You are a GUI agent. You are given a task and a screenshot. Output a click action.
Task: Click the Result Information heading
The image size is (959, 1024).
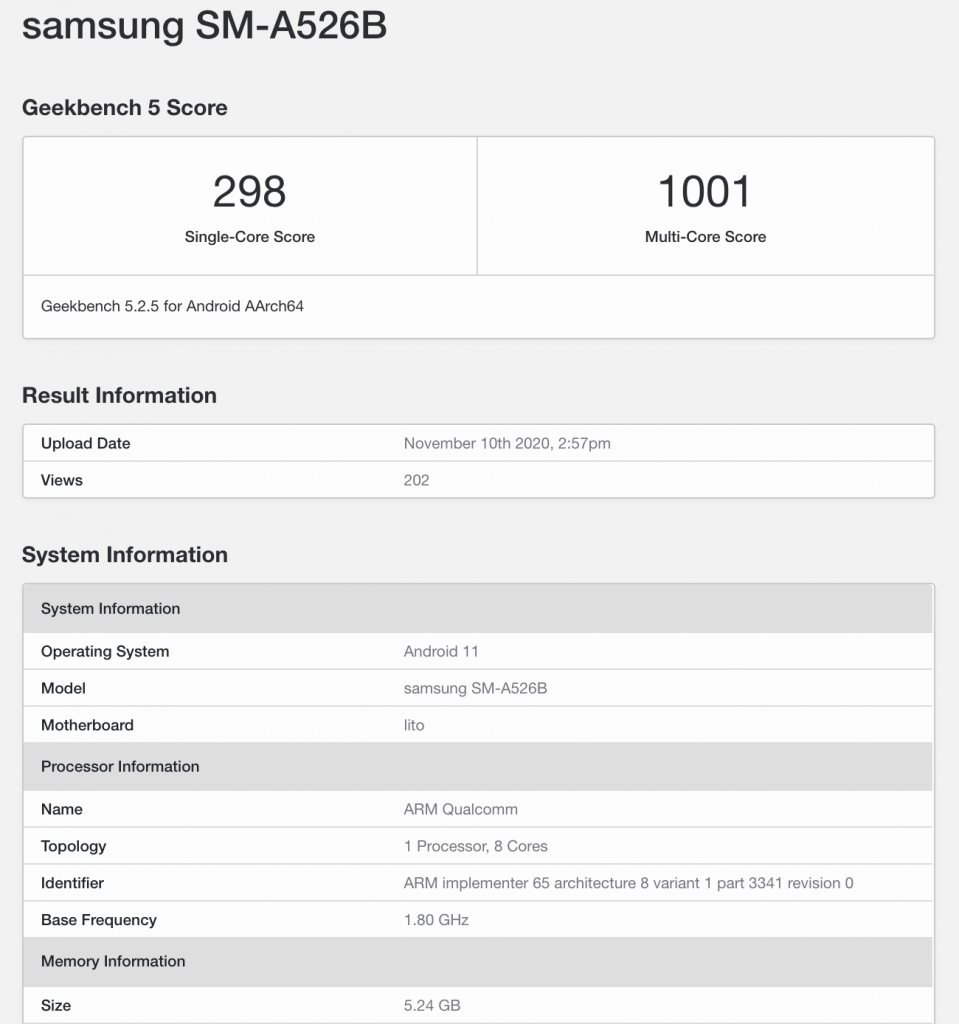tap(119, 395)
